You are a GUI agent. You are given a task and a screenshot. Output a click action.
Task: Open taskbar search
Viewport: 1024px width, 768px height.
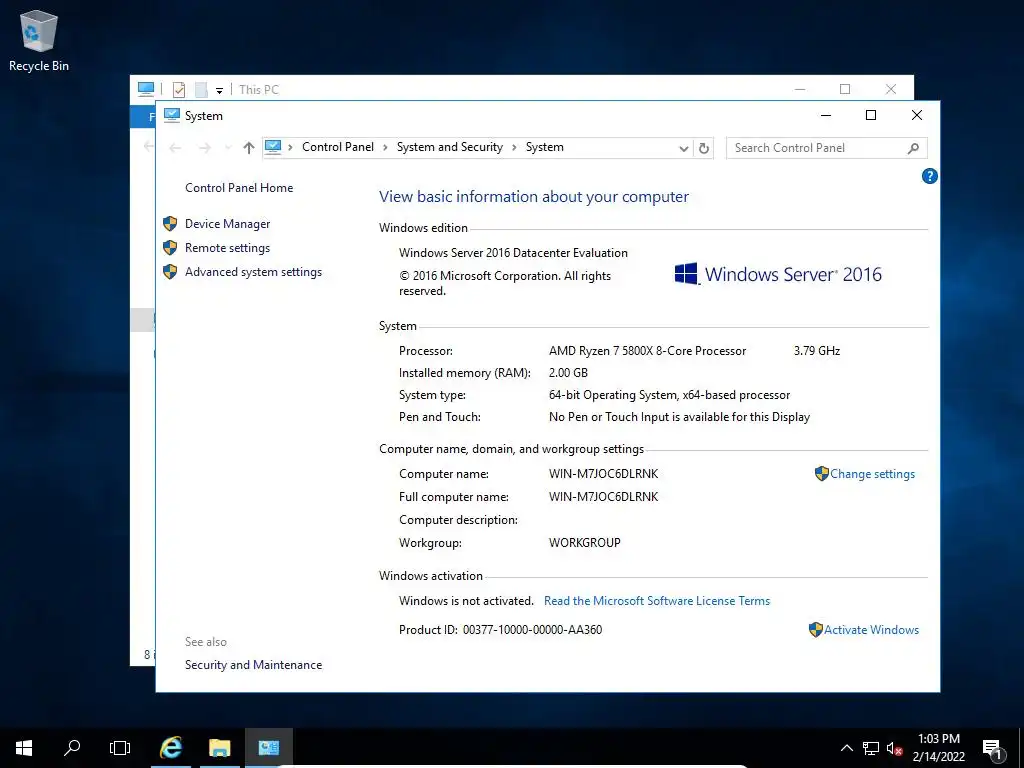point(72,747)
